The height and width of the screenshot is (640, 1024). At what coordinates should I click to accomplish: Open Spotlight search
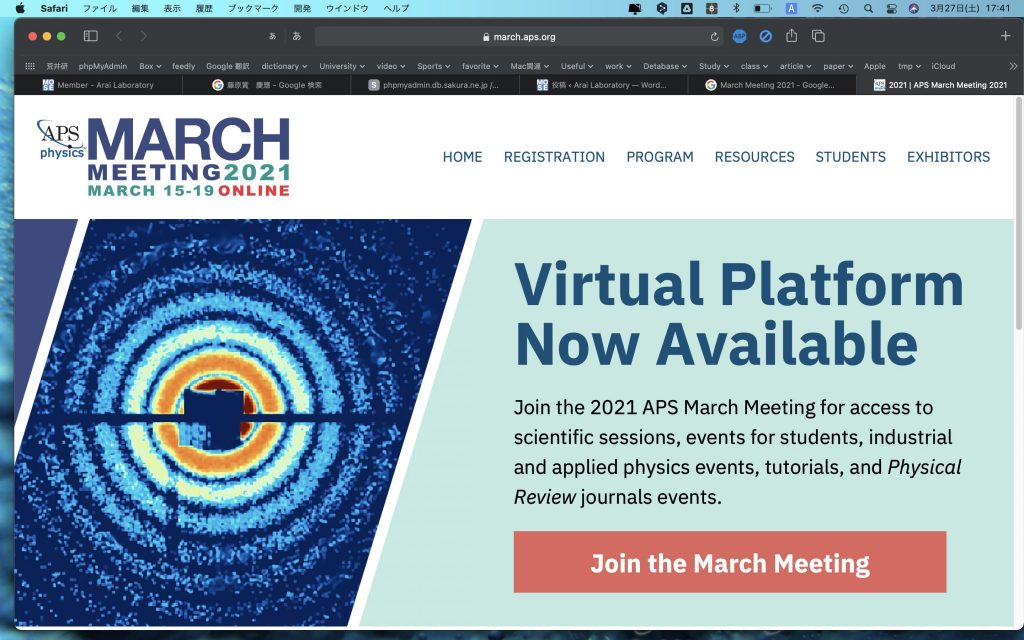[868, 8]
